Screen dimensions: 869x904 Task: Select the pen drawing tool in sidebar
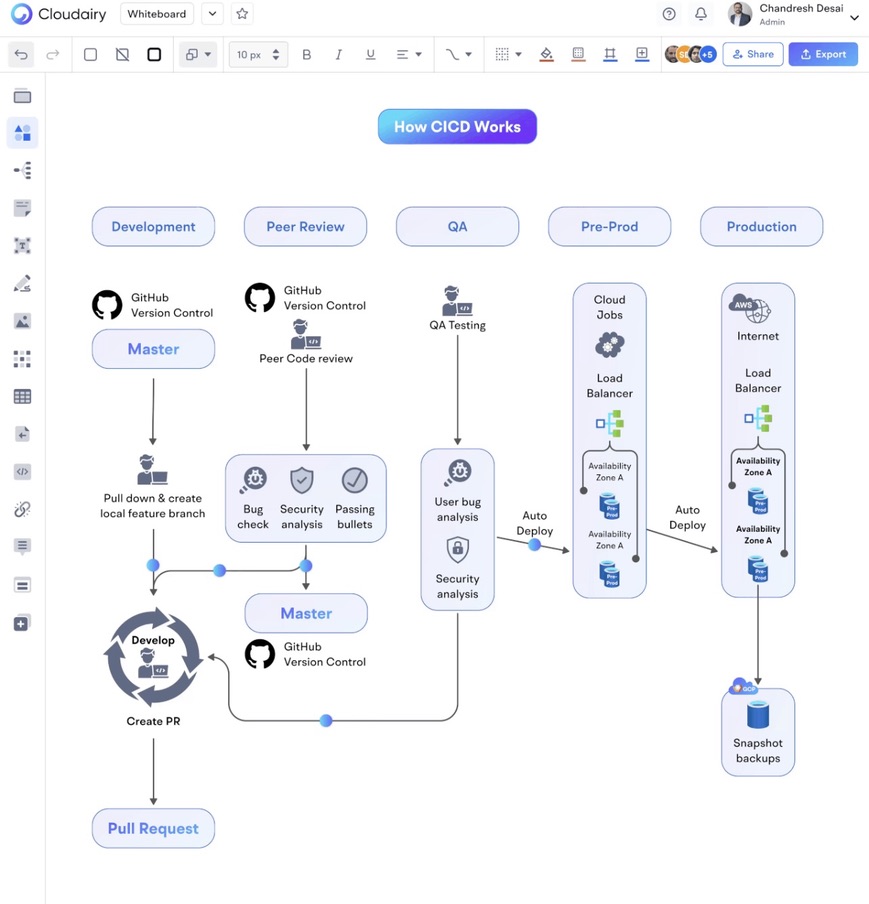(22, 284)
